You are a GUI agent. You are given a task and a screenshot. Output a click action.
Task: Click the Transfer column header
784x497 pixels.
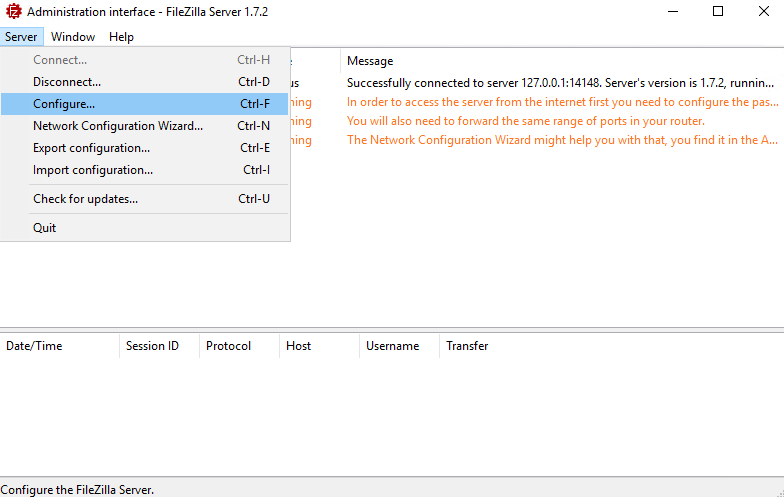[x=467, y=346]
